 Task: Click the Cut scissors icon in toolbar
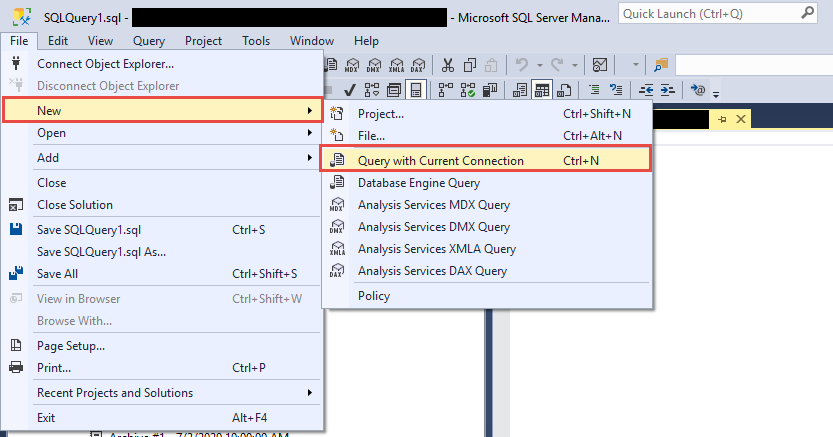[x=447, y=65]
